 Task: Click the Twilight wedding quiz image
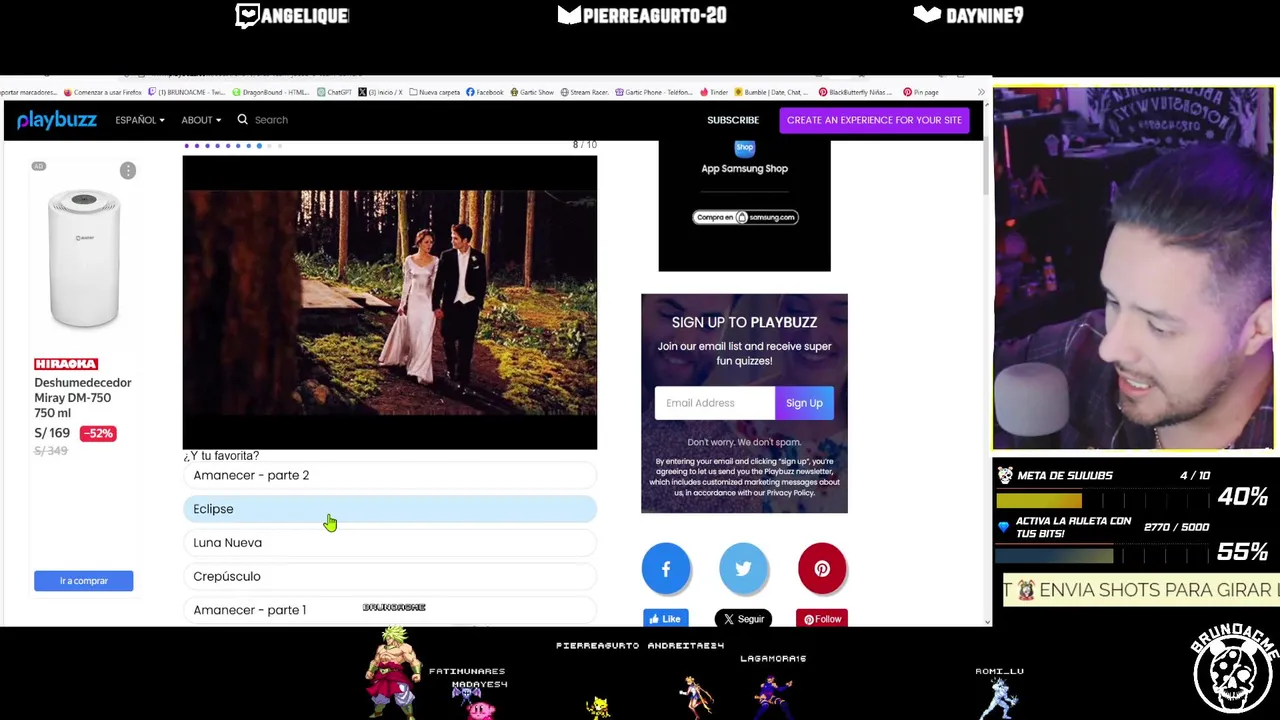click(x=390, y=302)
